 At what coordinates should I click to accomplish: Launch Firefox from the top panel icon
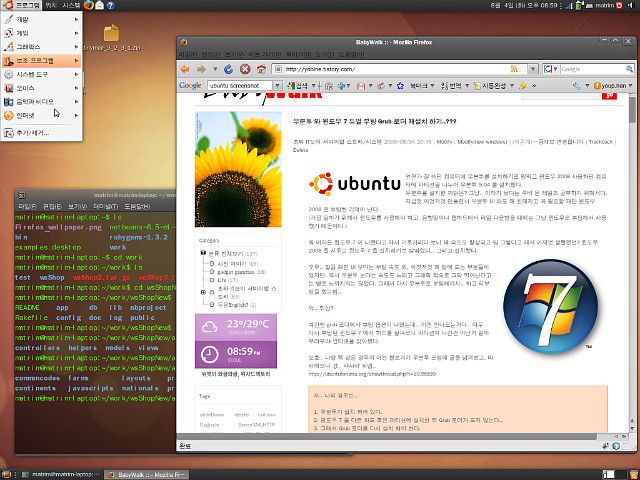pos(88,5)
